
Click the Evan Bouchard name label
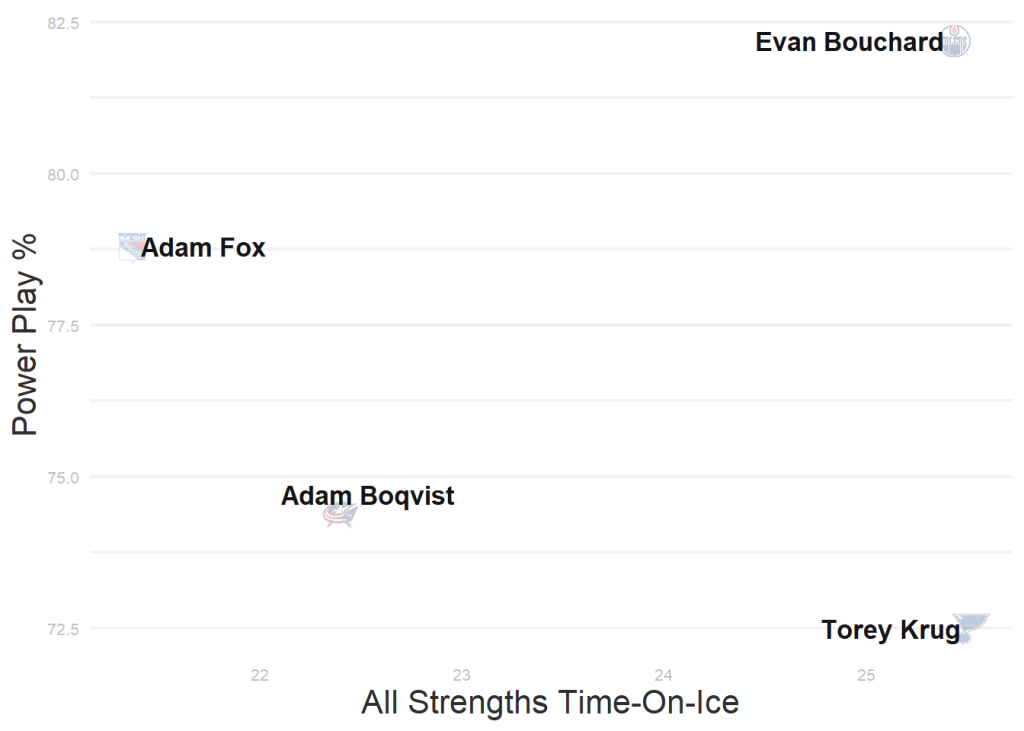848,42
